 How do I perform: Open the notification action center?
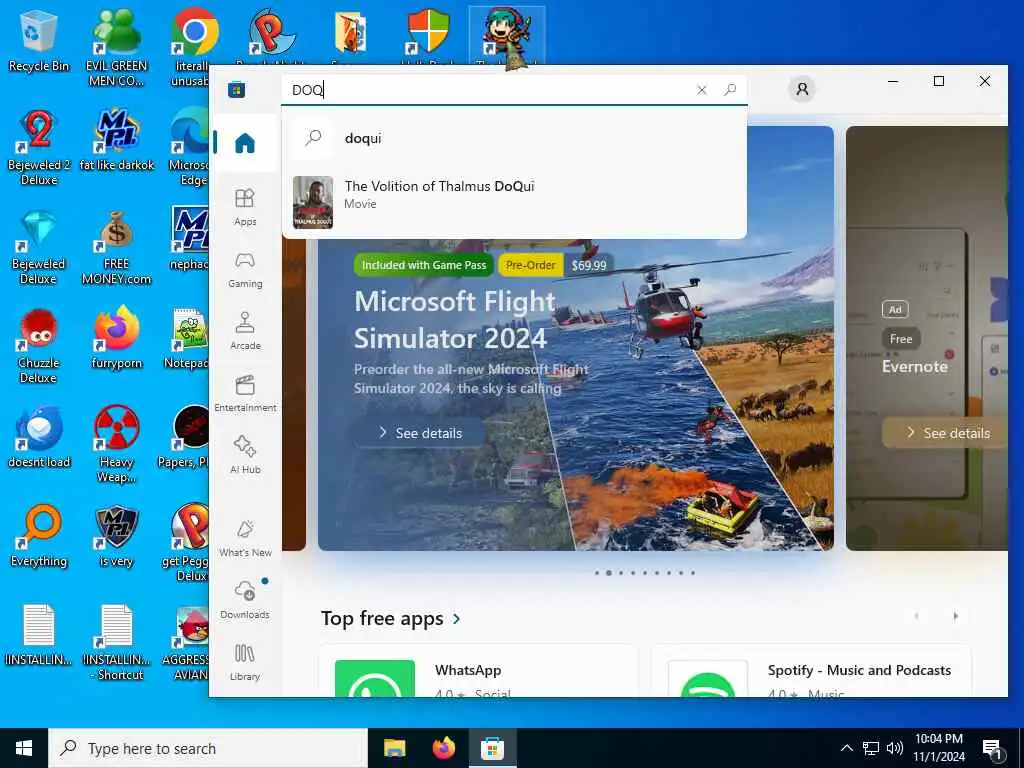click(993, 750)
